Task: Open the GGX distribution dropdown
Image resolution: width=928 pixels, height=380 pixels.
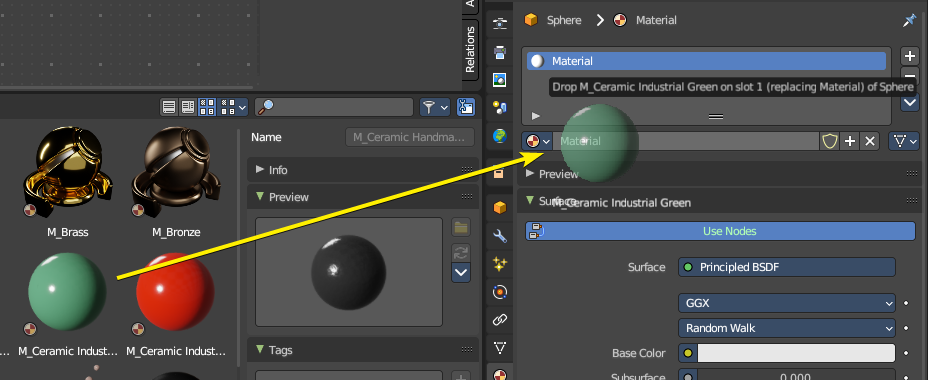Action: point(787,303)
